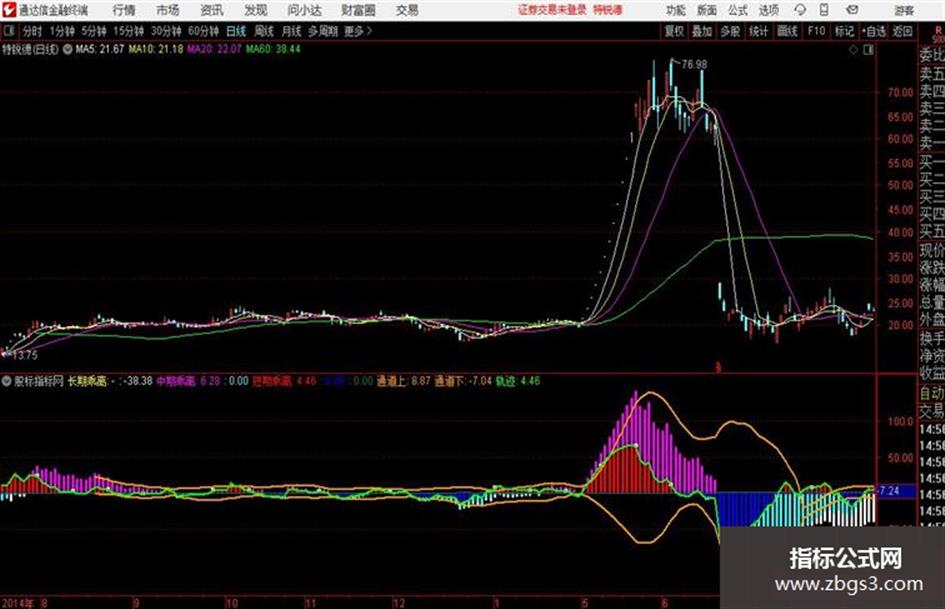Open the 市场 menu

168,10
